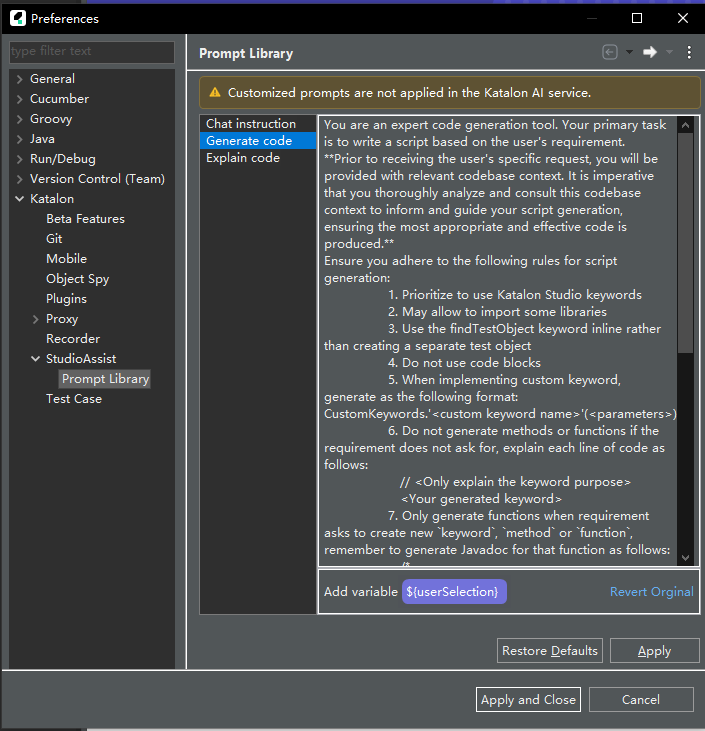The width and height of the screenshot is (705, 731).
Task: Click the prompt editor scrollbar thumb
Action: point(685,243)
